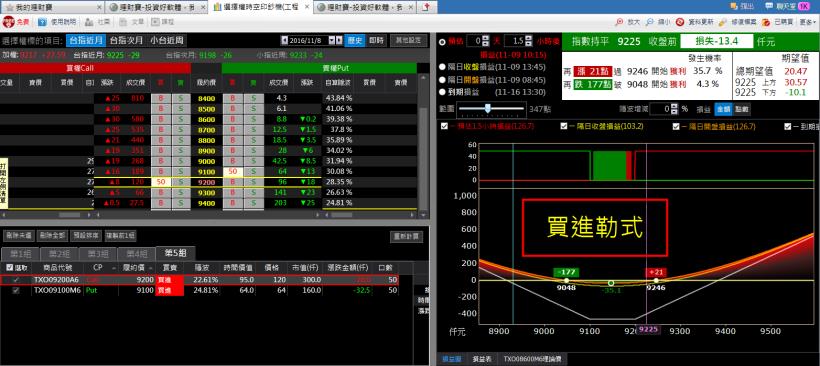Click the 放大 zoom-in magnifier icon

click(619, 22)
